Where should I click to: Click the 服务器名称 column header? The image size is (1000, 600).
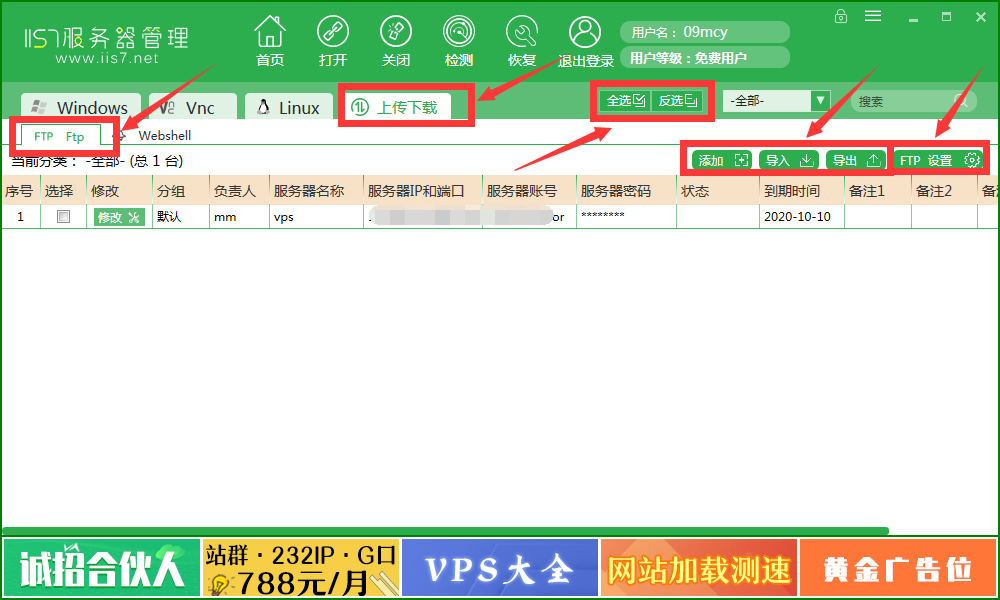click(316, 191)
